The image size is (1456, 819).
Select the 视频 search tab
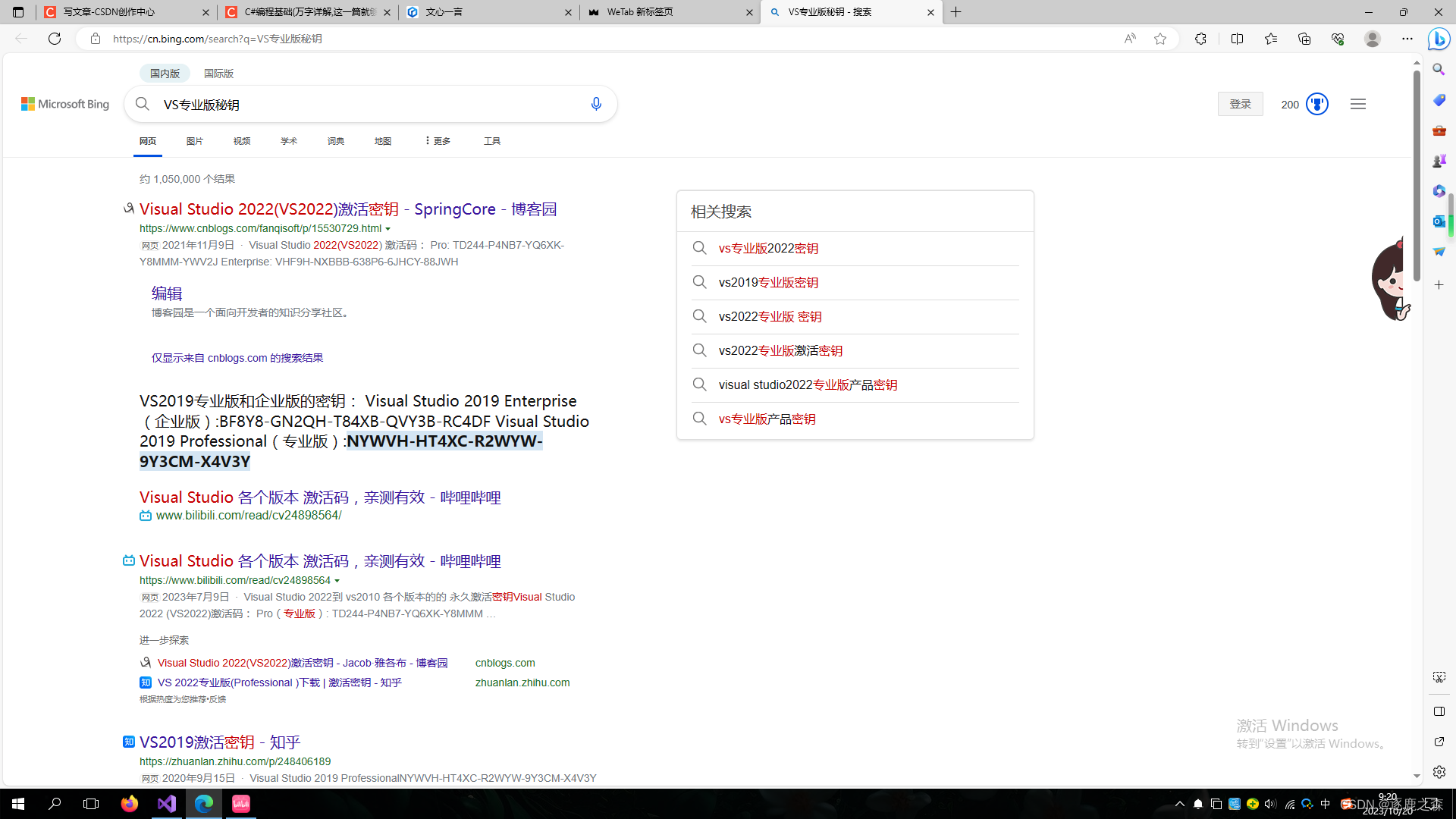tap(242, 141)
